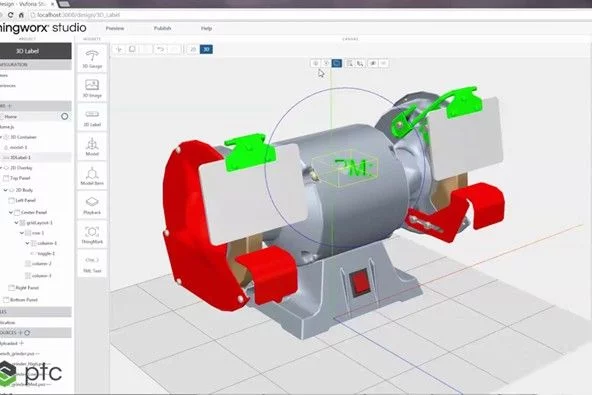Select the 3D Gauge widget
This screenshot has width=592, height=395.
point(92,59)
